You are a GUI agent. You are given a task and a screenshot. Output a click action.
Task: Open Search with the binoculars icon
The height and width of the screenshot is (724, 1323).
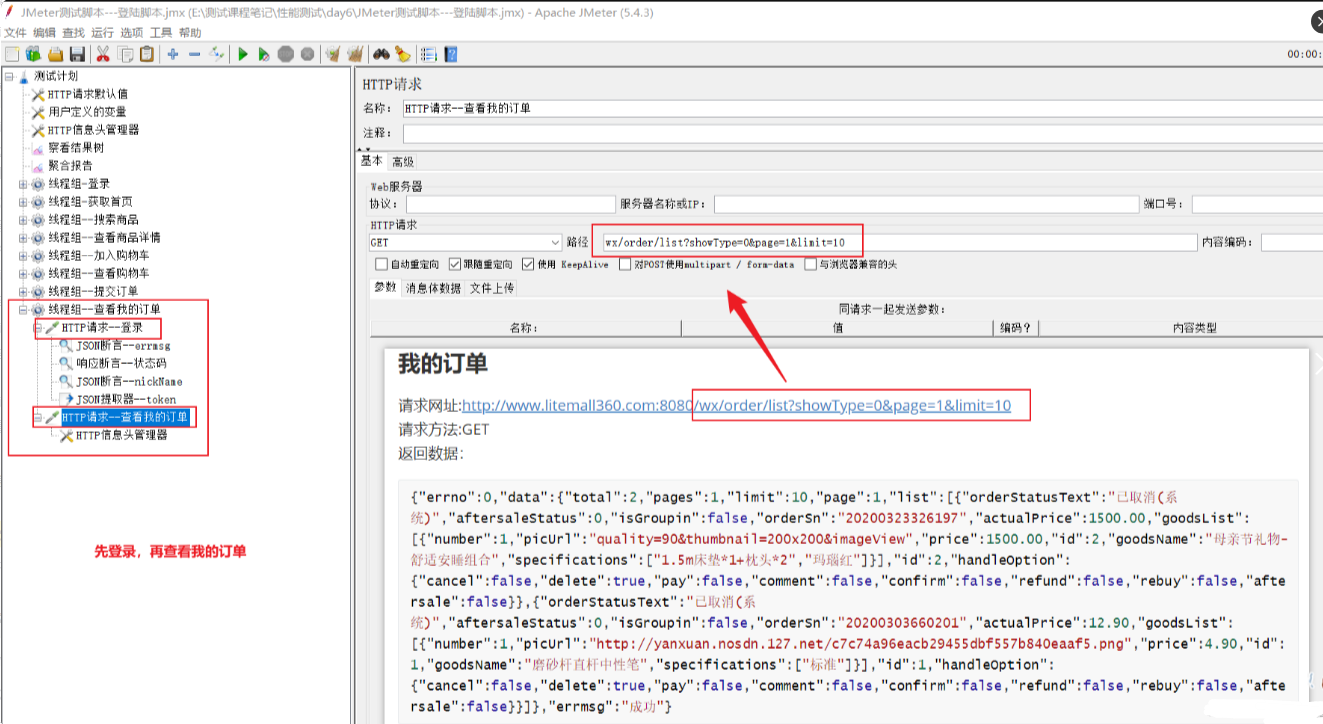point(381,54)
